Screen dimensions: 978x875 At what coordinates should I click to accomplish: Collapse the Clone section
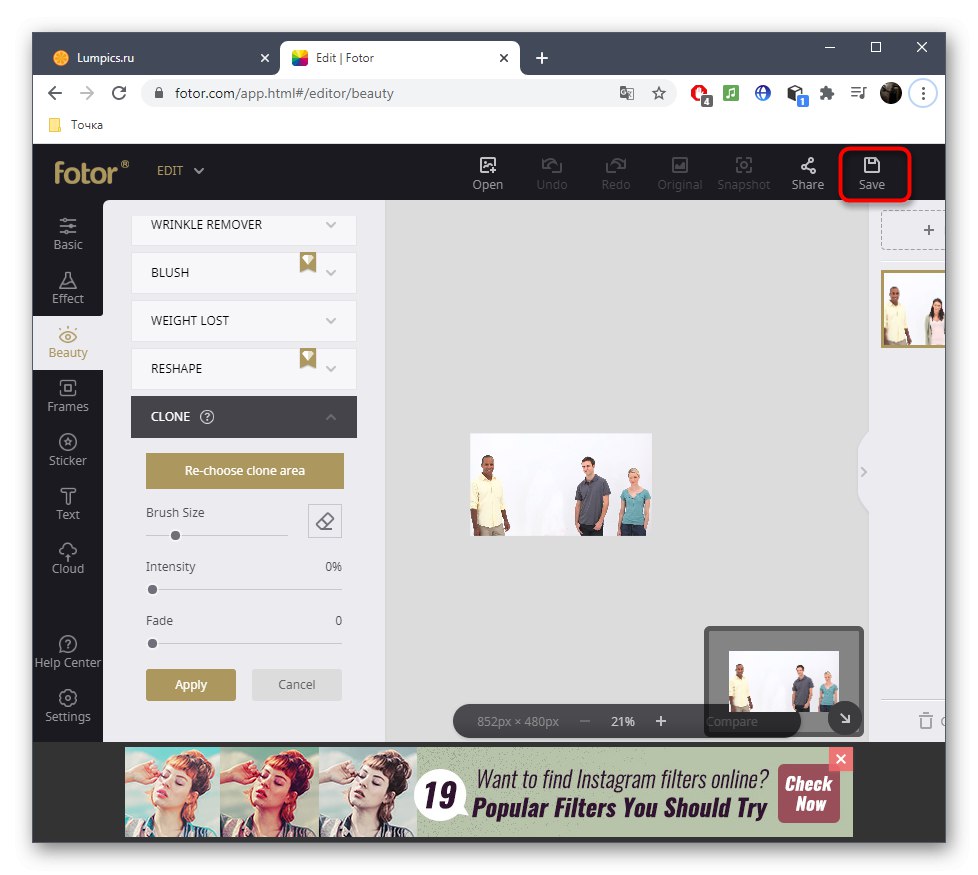point(243,417)
